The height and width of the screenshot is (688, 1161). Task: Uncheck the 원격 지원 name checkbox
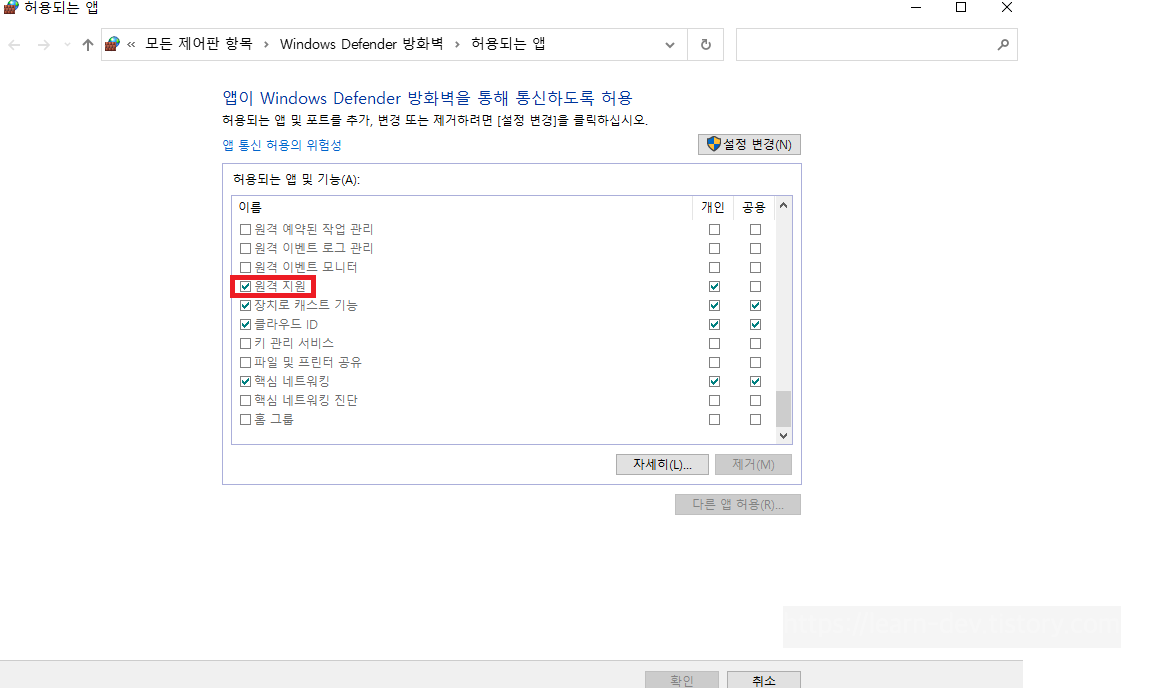click(245, 287)
